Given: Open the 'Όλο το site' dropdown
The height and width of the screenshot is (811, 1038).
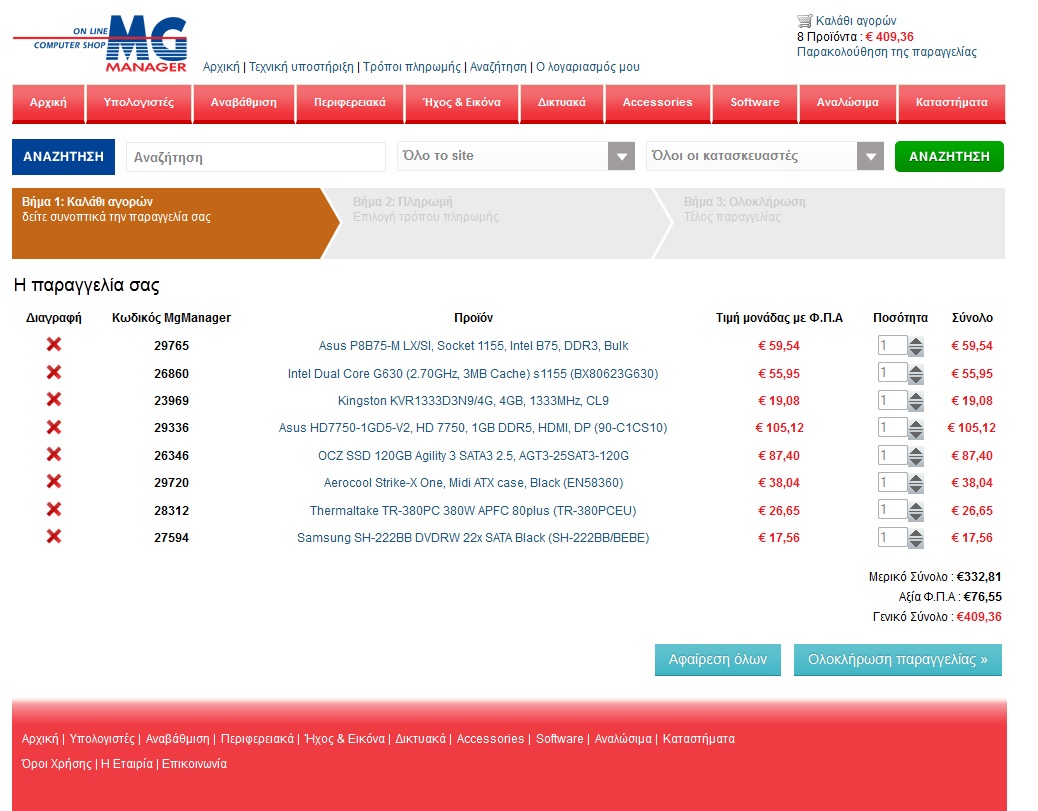Looking at the screenshot, I should coord(516,156).
